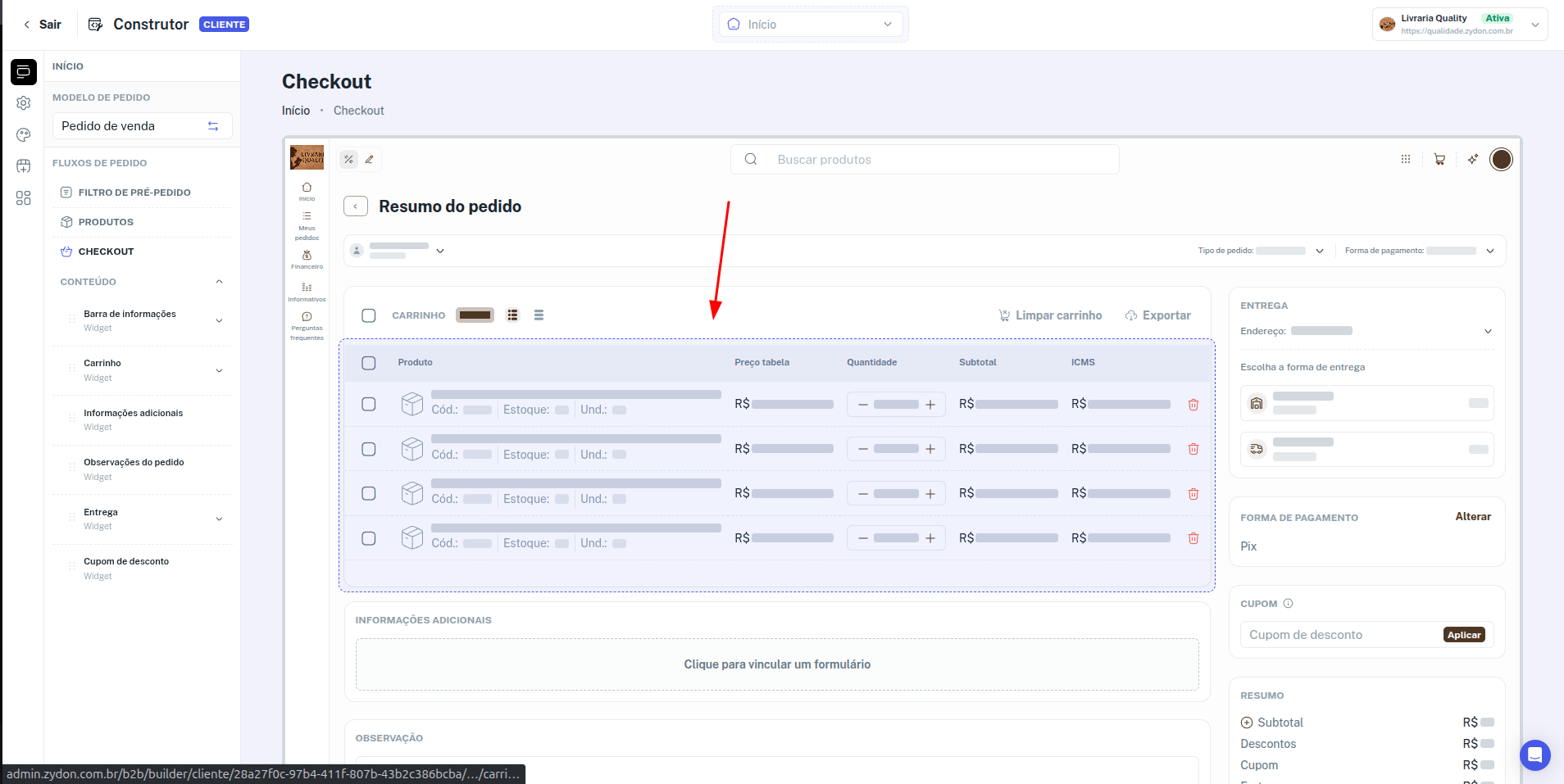Open Perguntas frequentes in preview sidebar
Image resolution: width=1564 pixels, height=784 pixels.
307,326
